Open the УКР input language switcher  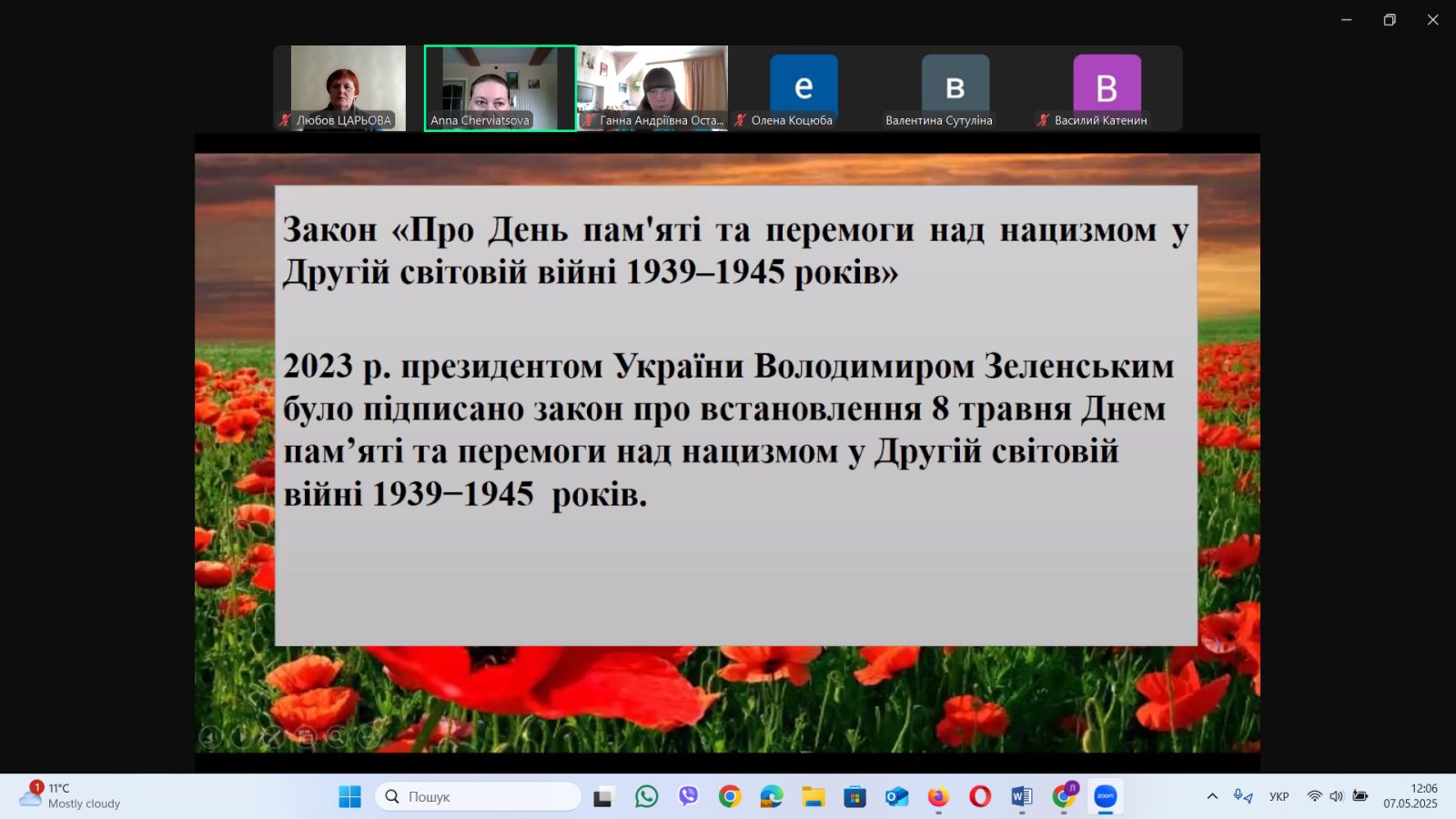tap(1279, 796)
